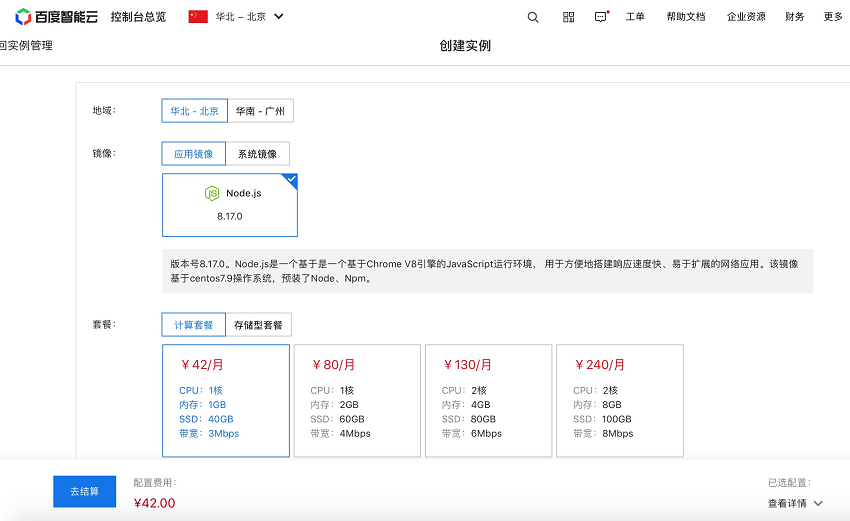Switch to 系统镜像 tab
The width and height of the screenshot is (850, 521).
coord(257,153)
